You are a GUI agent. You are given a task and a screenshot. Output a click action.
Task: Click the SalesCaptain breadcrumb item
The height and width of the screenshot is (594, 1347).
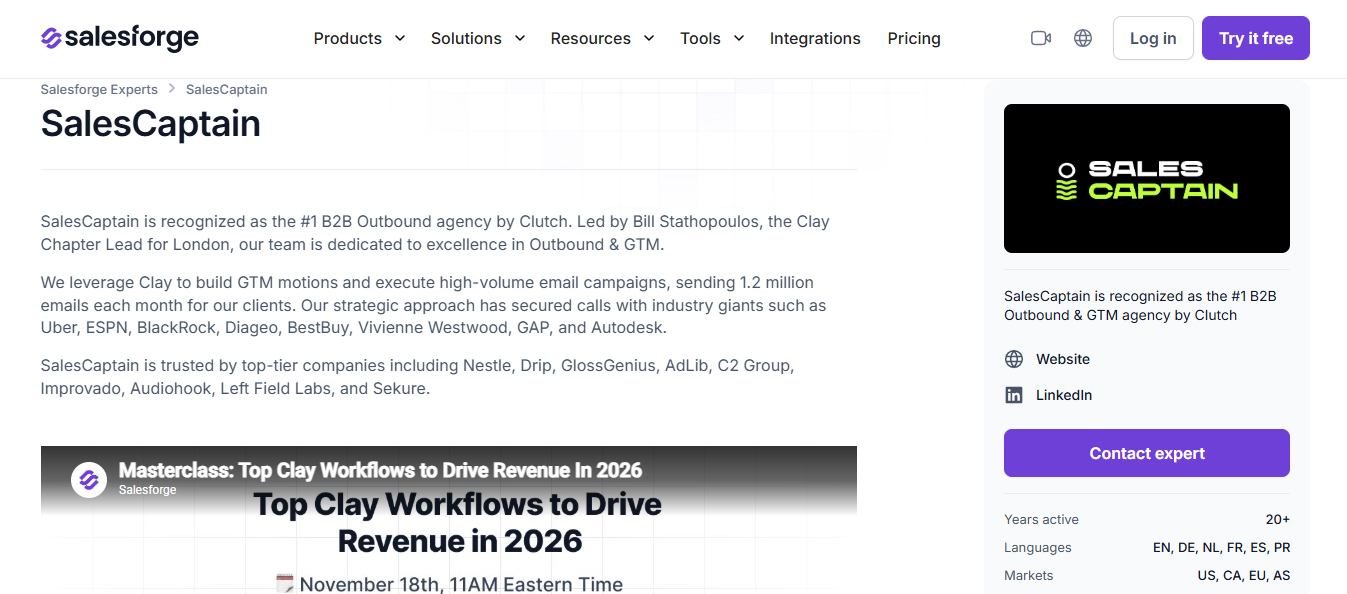coord(227,89)
